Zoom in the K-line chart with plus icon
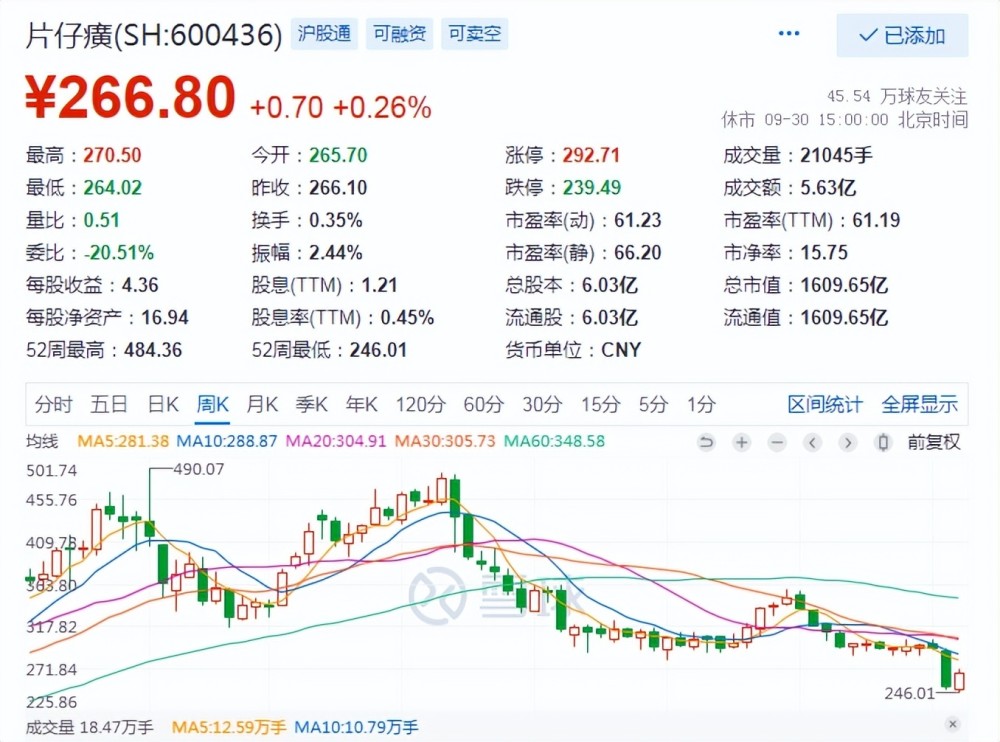1000x742 pixels. tap(741, 442)
